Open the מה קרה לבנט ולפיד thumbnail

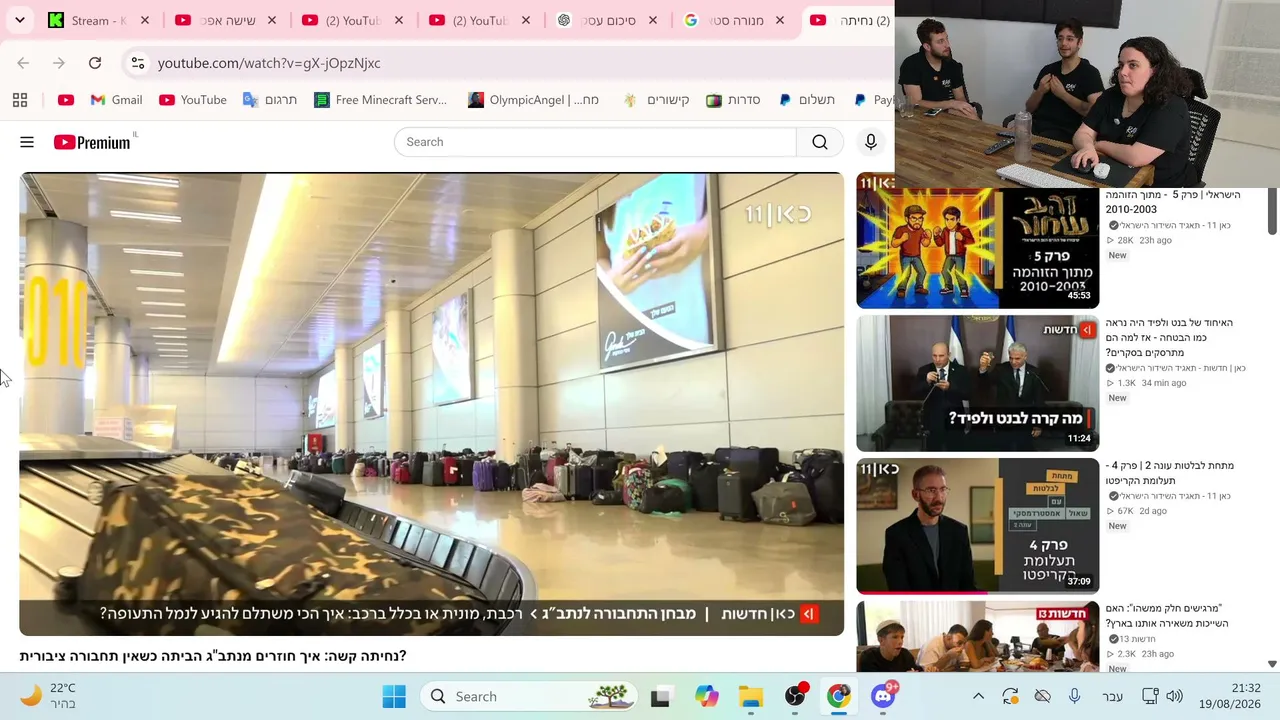coord(977,383)
